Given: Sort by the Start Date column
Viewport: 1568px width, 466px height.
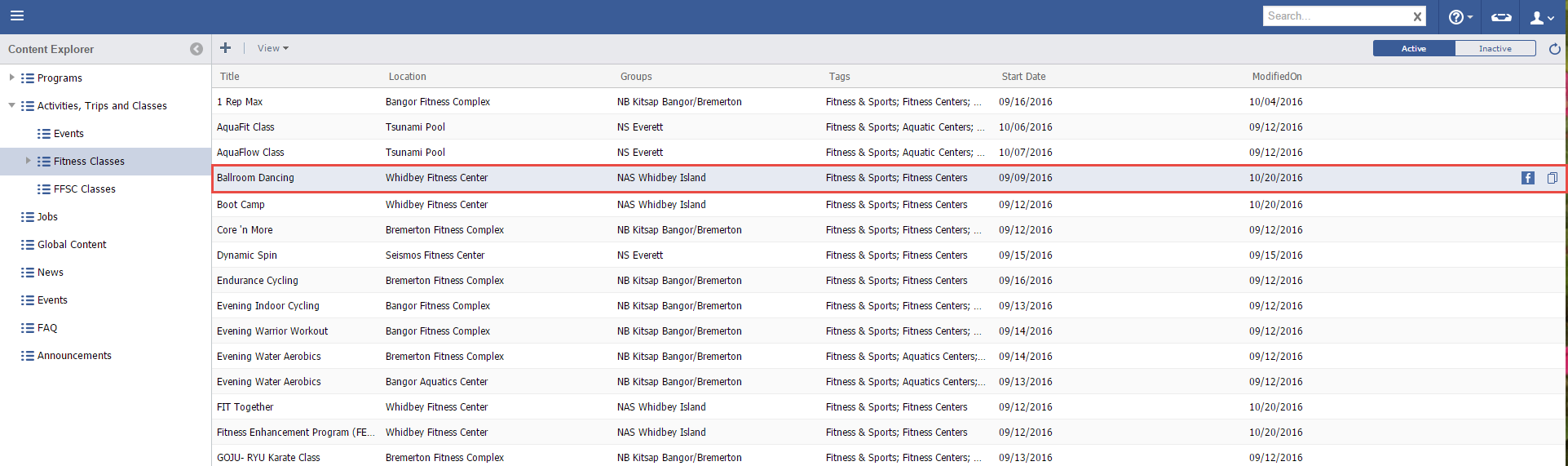Looking at the screenshot, I should pyautogui.click(x=1023, y=77).
